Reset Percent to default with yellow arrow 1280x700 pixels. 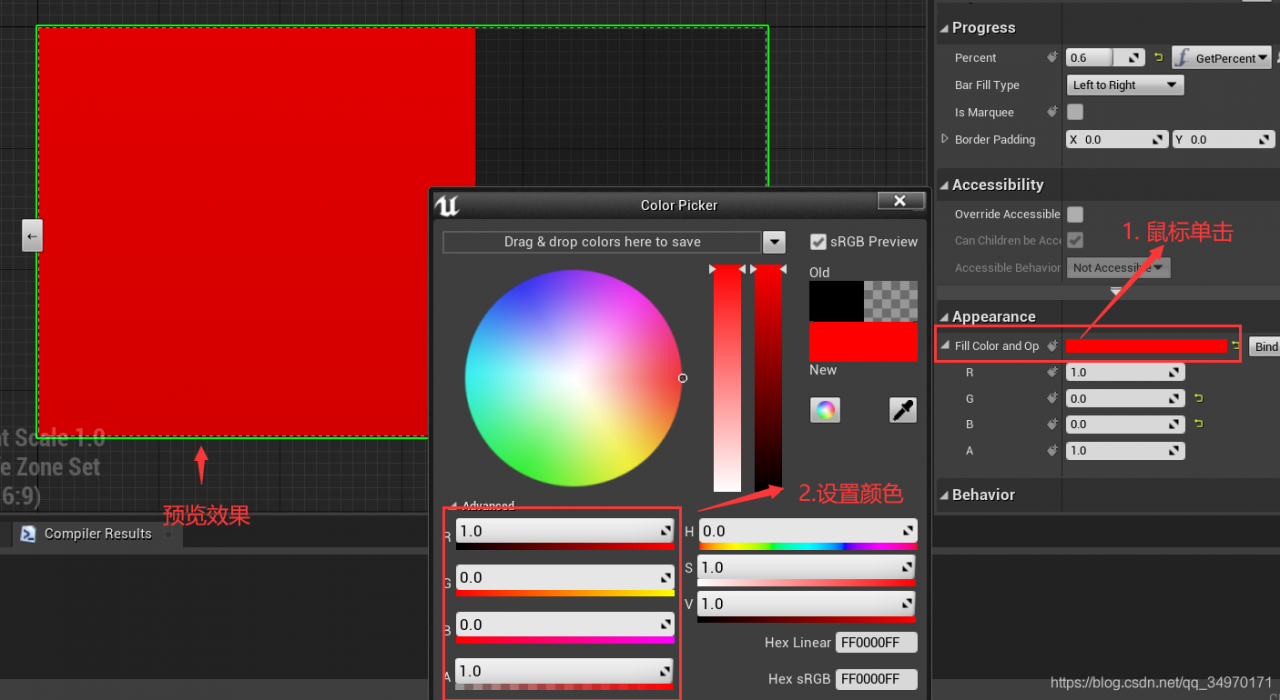pyautogui.click(x=1159, y=58)
